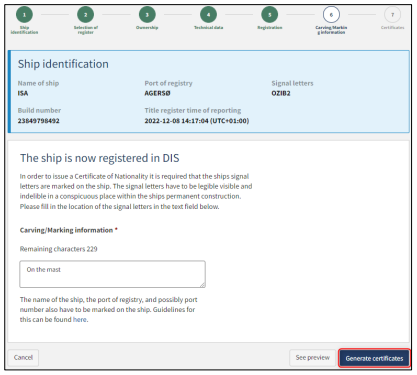The height and width of the screenshot is (375, 417).
Task: Click build number 23849798492
Action: tap(39, 121)
